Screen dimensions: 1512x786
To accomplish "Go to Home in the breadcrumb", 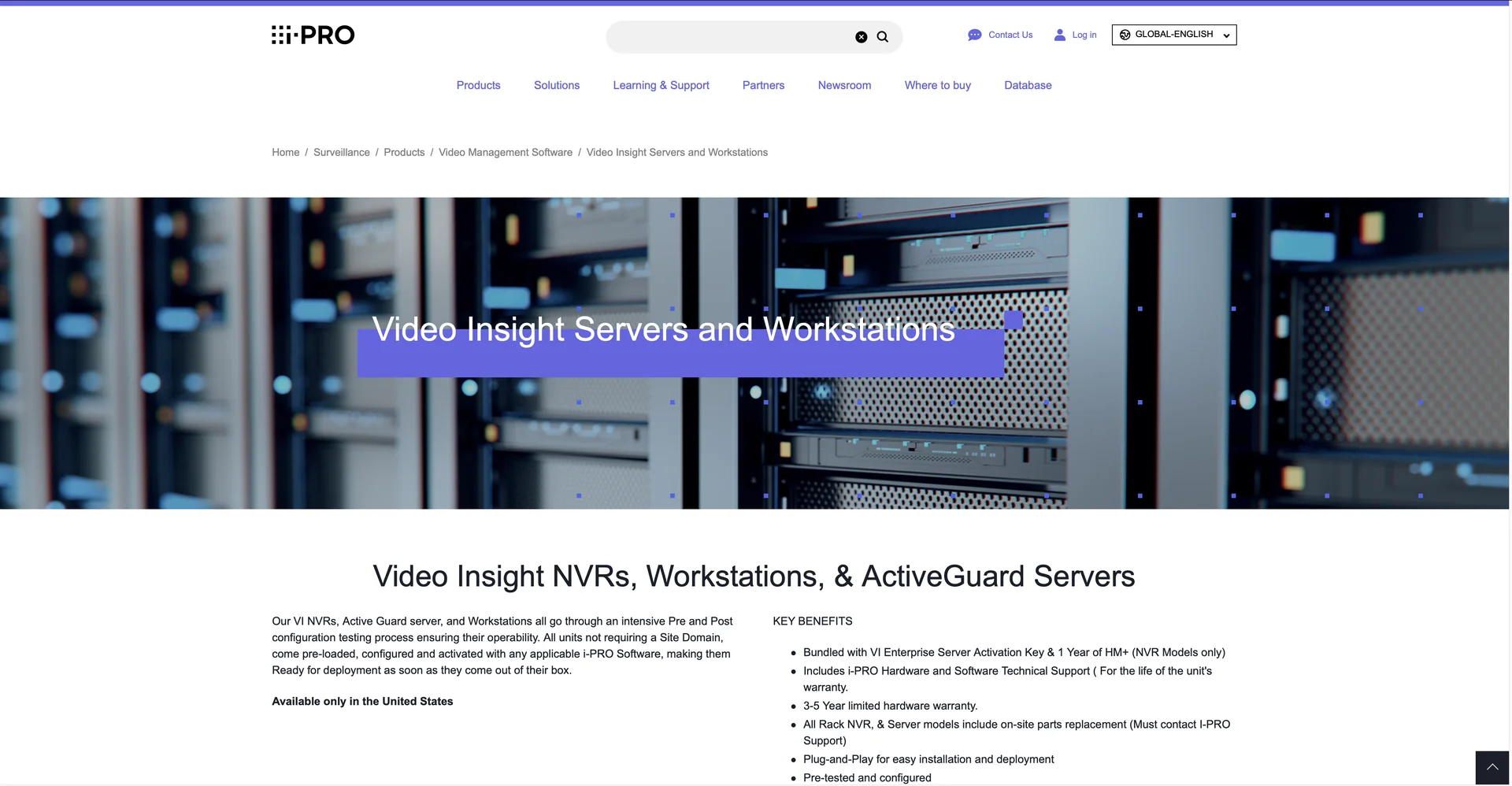I will pos(285,152).
